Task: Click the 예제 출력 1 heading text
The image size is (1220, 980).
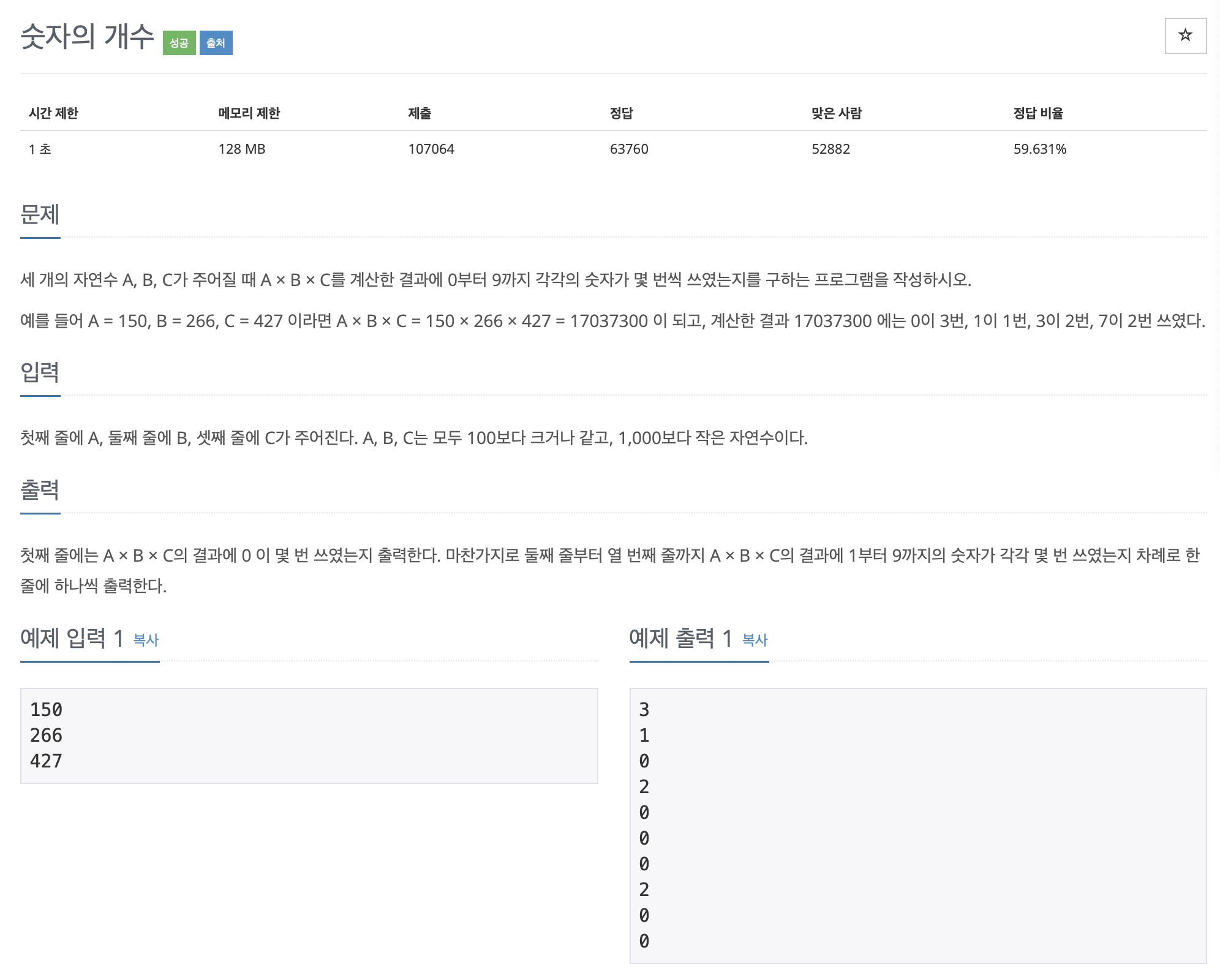Action: point(680,638)
